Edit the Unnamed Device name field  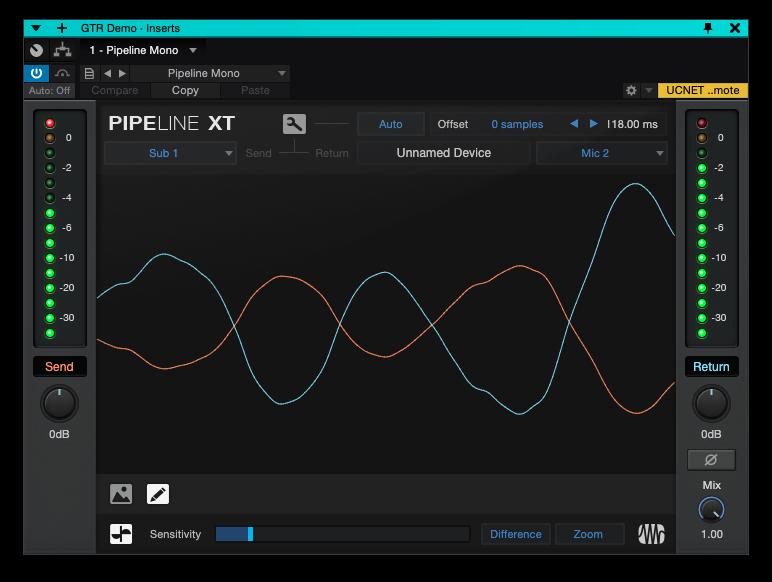[444, 153]
